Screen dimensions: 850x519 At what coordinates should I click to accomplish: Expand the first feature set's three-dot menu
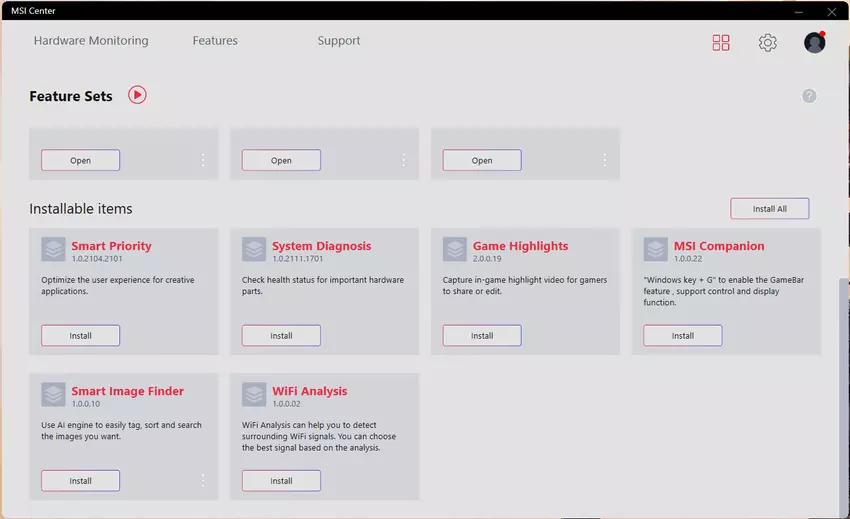point(203,160)
